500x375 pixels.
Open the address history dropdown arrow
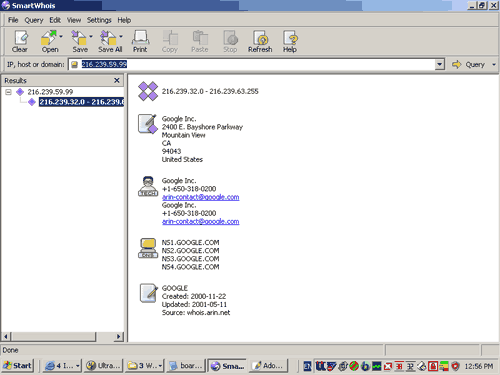point(440,64)
